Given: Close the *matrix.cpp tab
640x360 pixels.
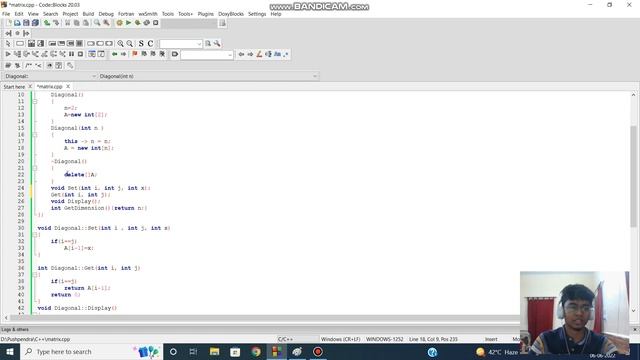Looking at the screenshot, I should coord(68,87).
